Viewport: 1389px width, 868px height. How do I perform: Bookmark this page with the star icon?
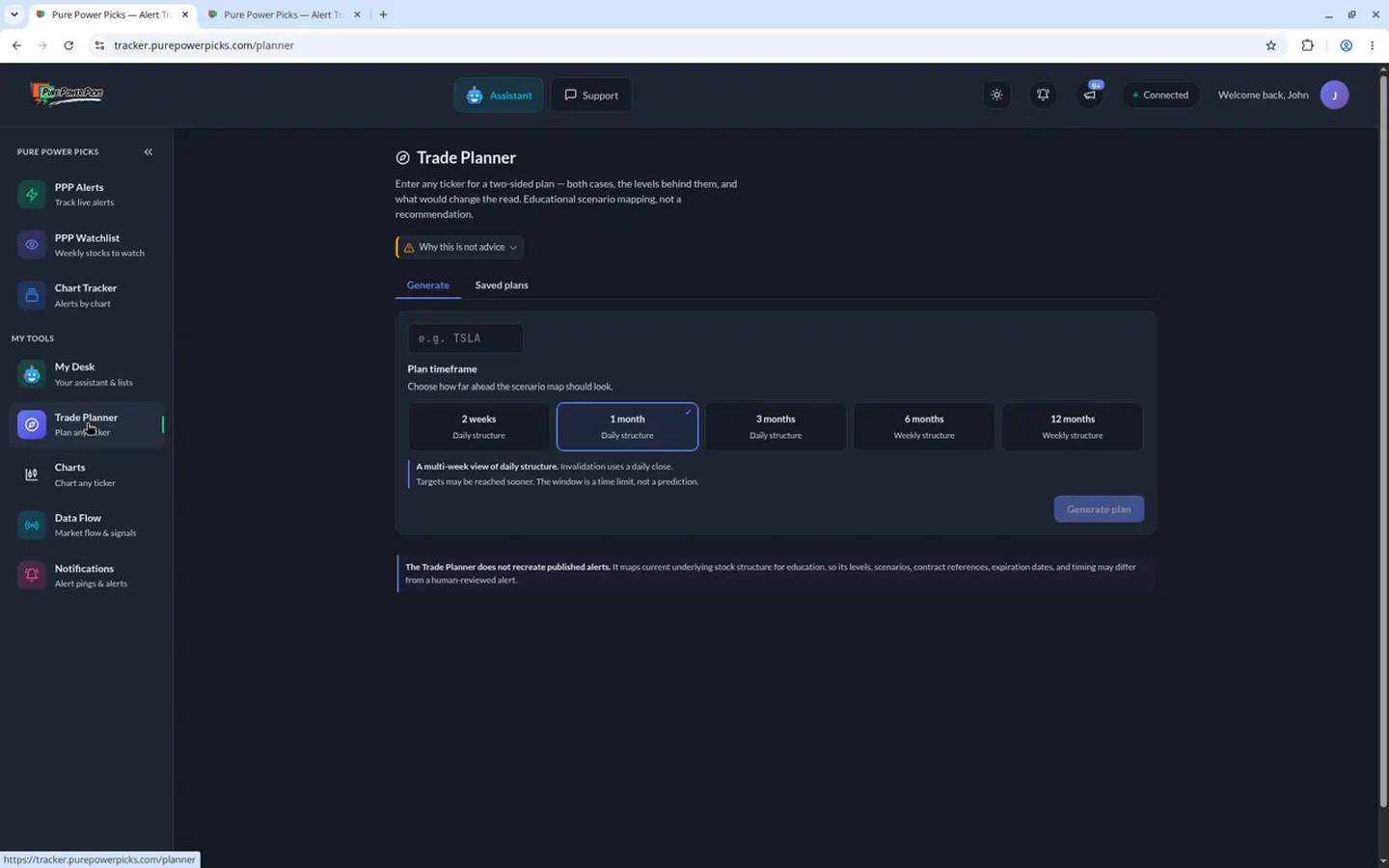[x=1270, y=45]
